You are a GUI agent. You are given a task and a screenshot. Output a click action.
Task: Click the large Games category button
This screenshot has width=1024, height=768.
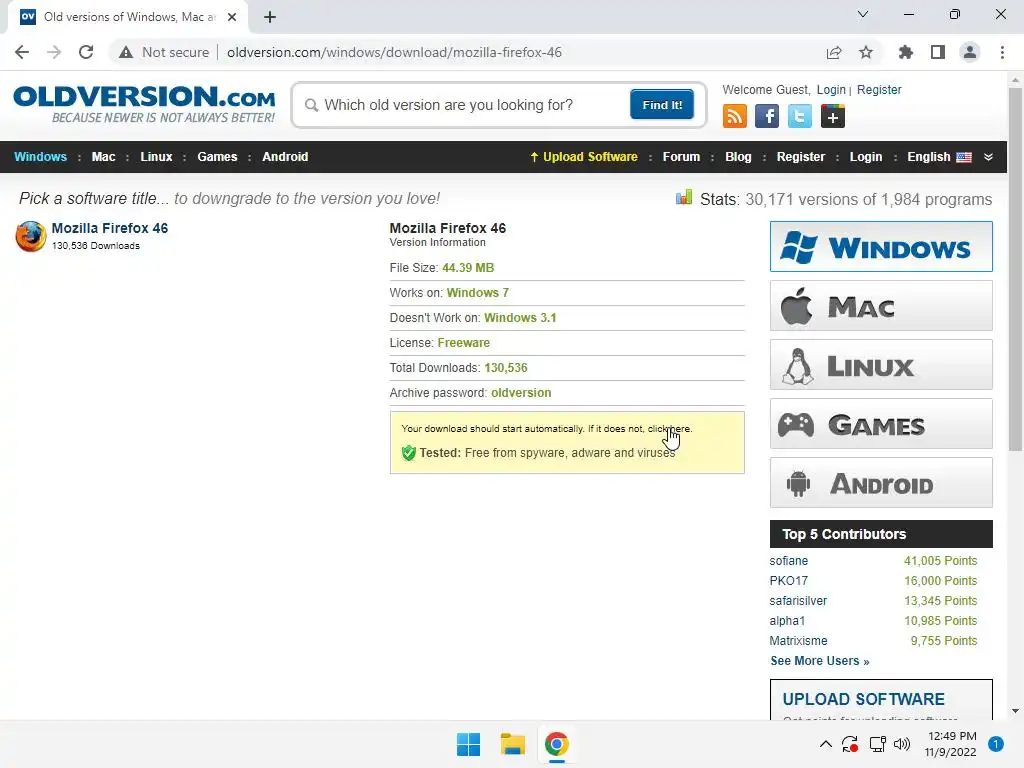point(881,424)
